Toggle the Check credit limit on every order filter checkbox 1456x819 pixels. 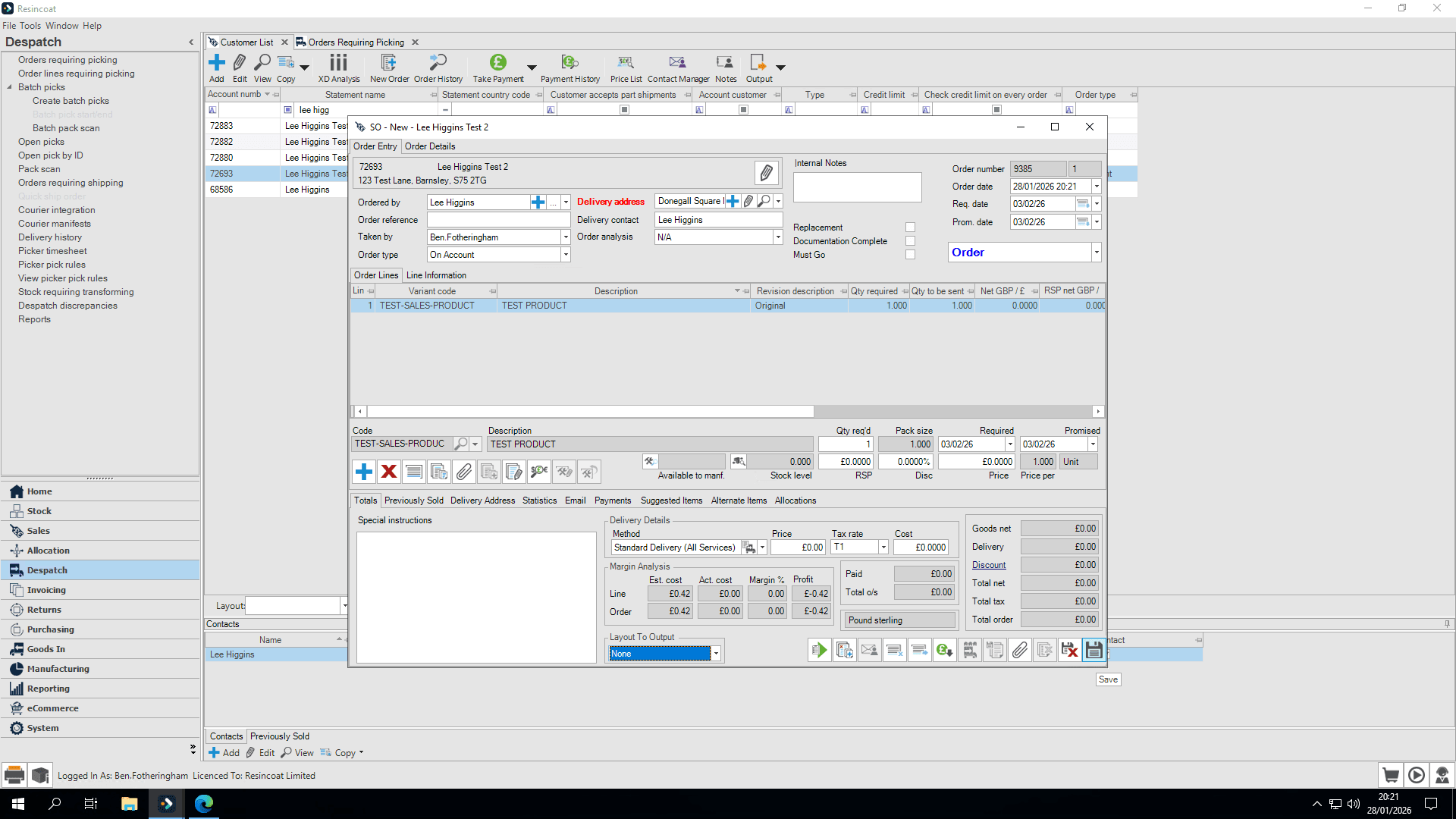(997, 110)
